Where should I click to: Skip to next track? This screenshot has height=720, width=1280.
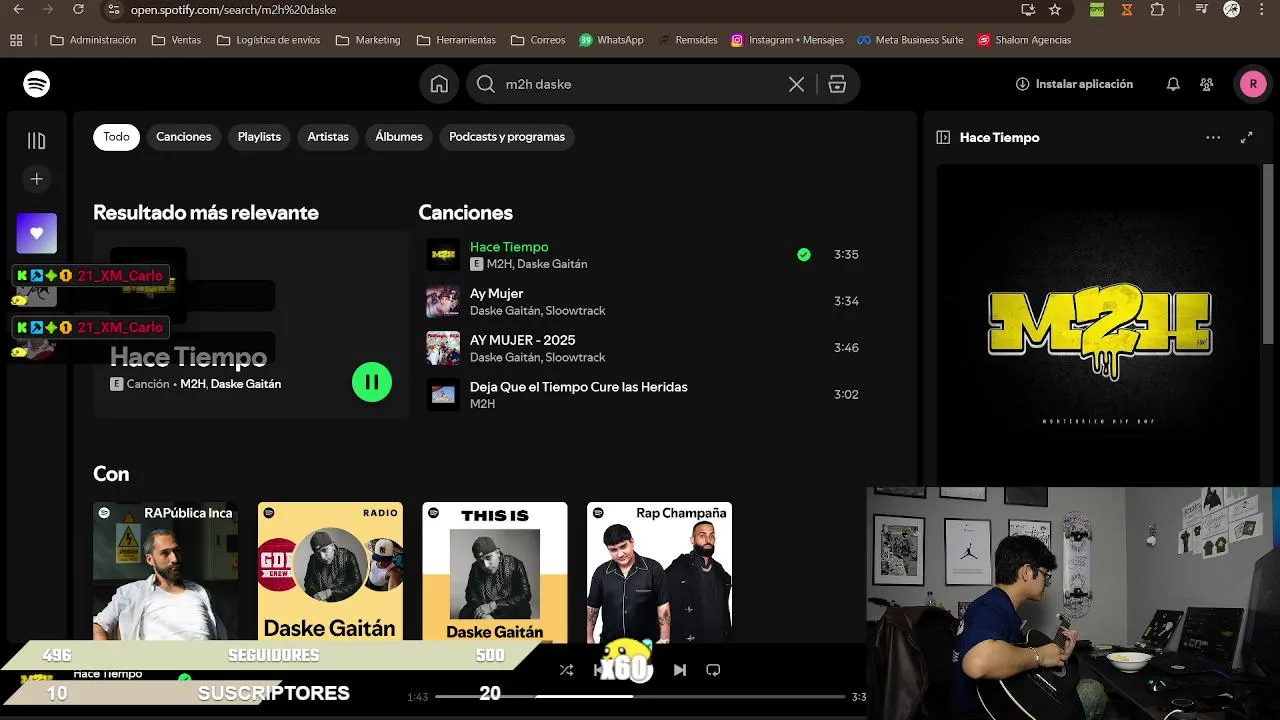click(680, 670)
